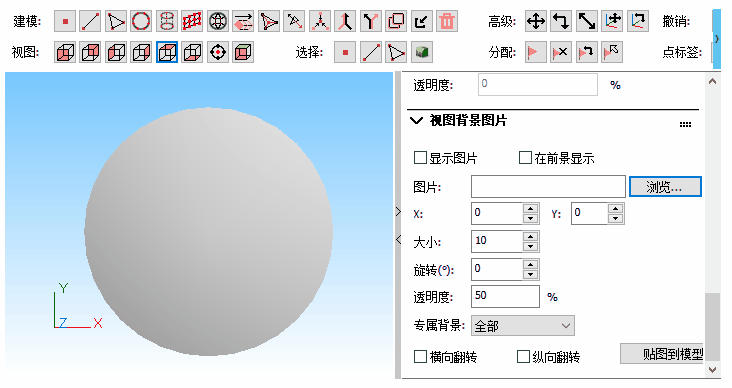Click the extrude arrows modeling tool

[243, 21]
